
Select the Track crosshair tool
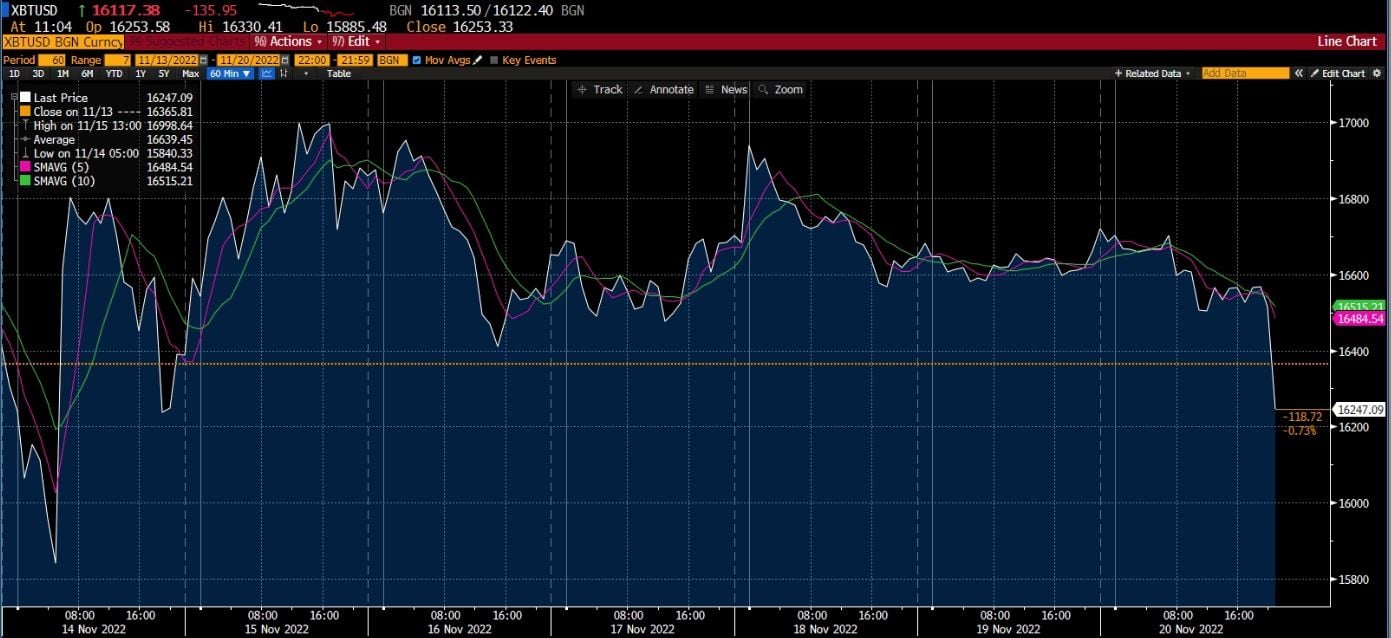(x=600, y=89)
